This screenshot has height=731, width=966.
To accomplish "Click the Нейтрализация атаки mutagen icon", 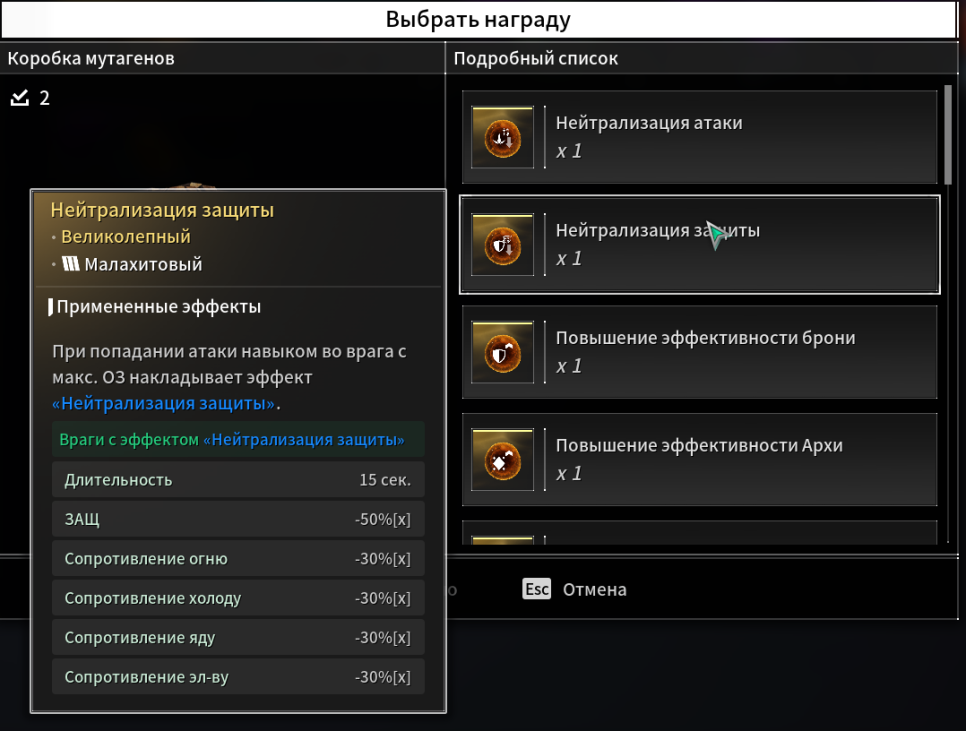I will 502,137.
